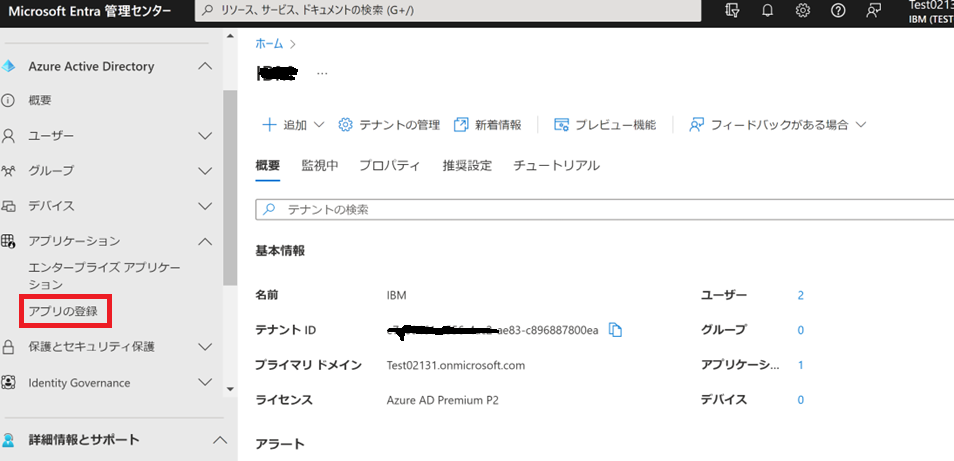Collapse the Azure Active Directory section
Image resolution: width=954 pixels, height=461 pixels.
click(x=206, y=66)
